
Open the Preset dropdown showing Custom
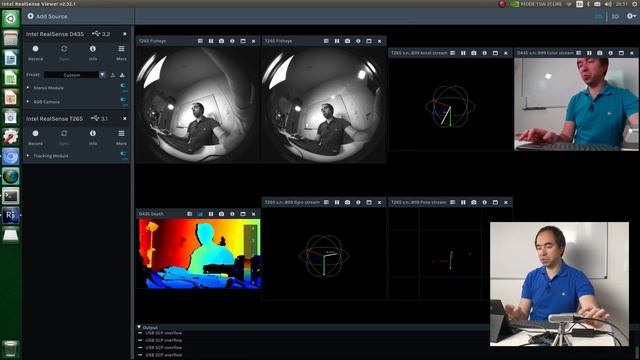102,75
